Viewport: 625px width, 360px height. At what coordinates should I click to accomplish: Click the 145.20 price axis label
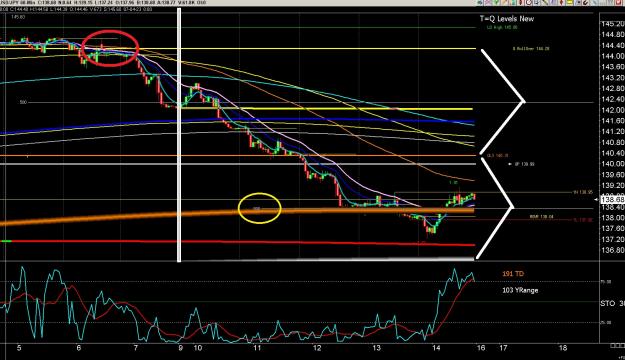coord(613,24)
